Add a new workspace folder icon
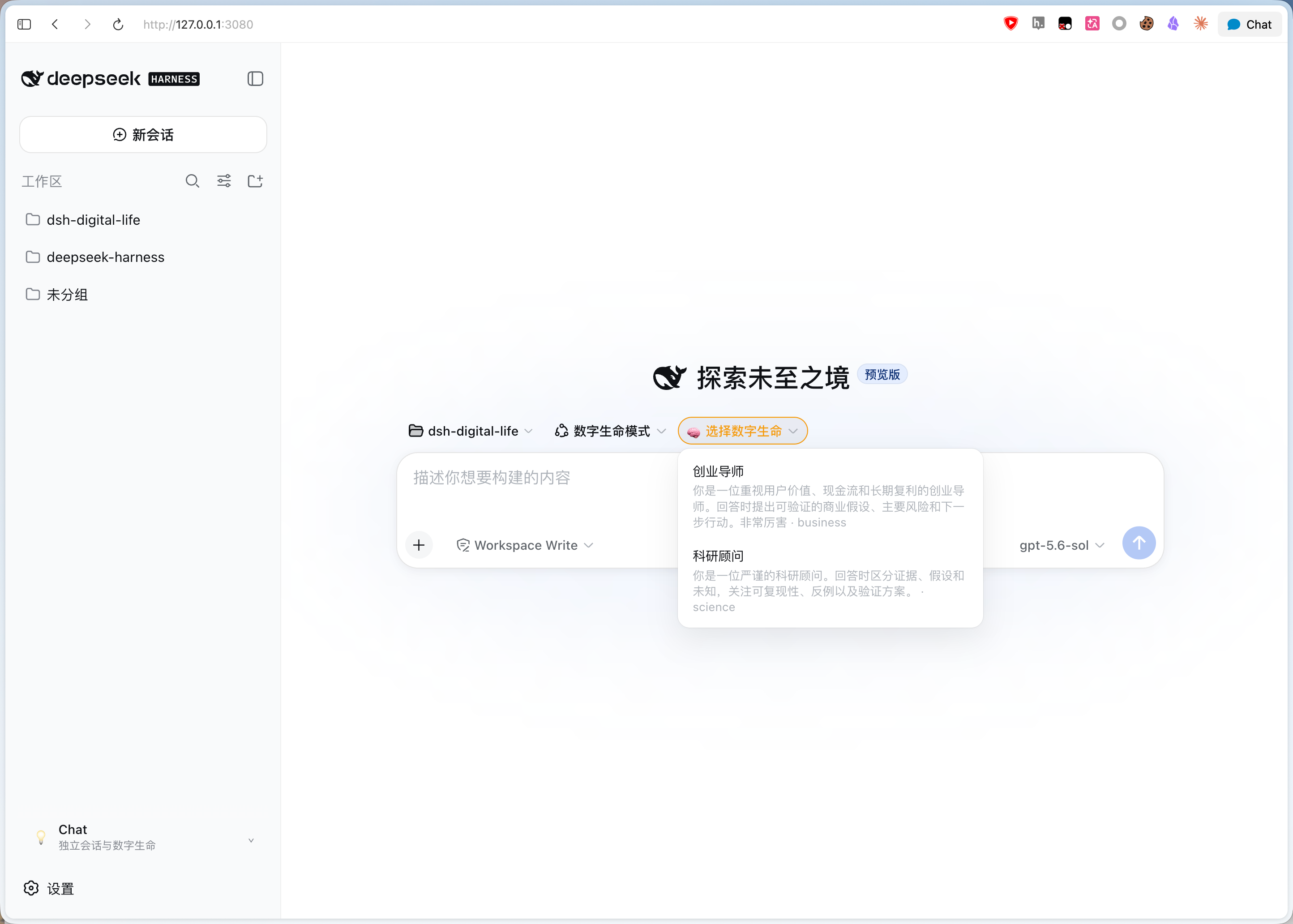 [255, 181]
